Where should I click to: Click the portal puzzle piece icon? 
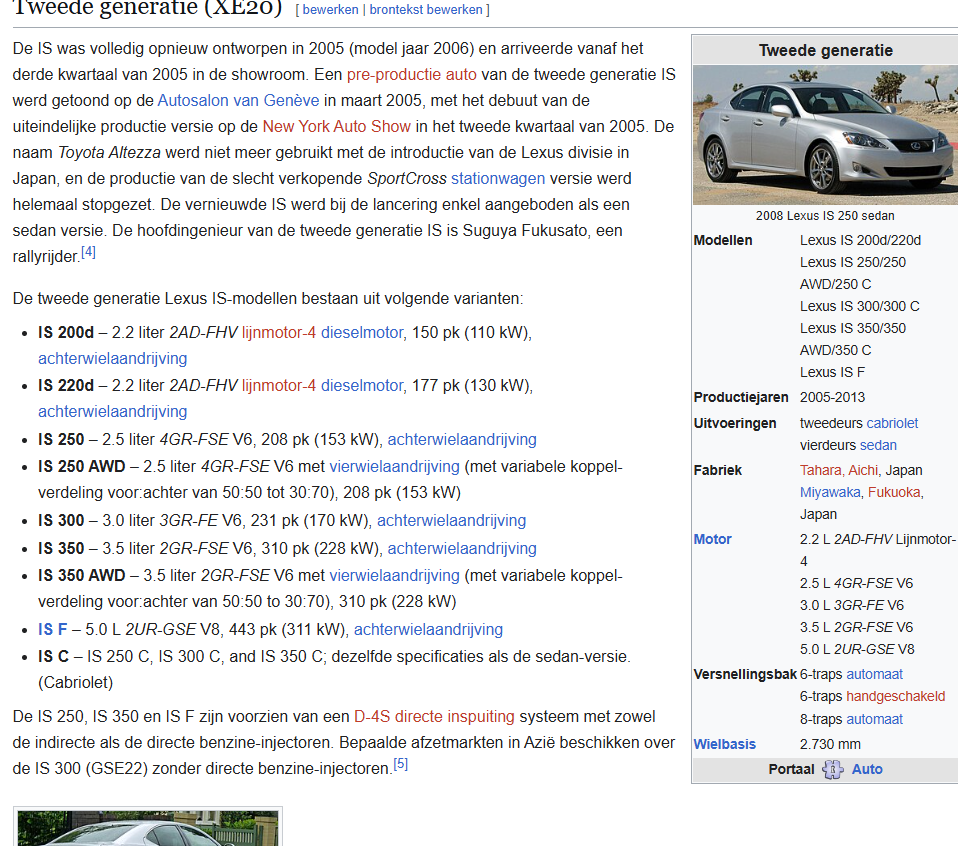[832, 770]
